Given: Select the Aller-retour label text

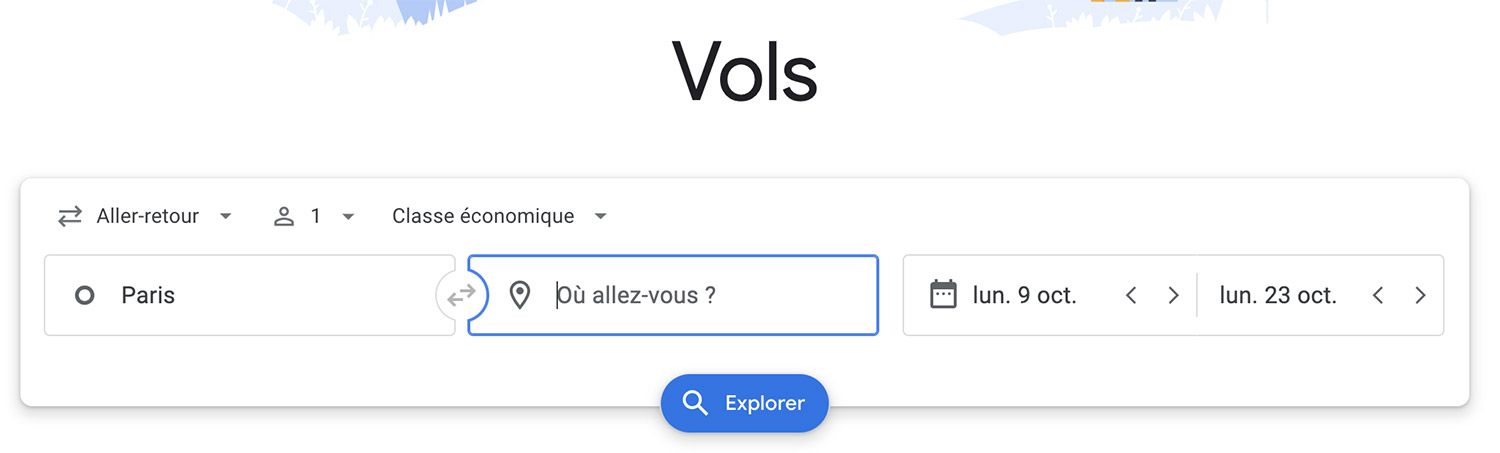Looking at the screenshot, I should click(147, 216).
